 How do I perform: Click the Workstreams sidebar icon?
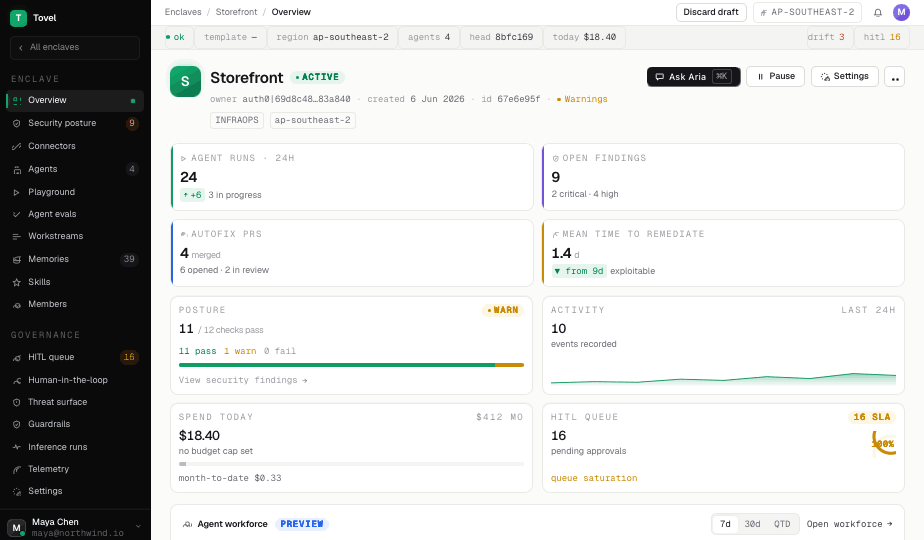tap(16, 236)
